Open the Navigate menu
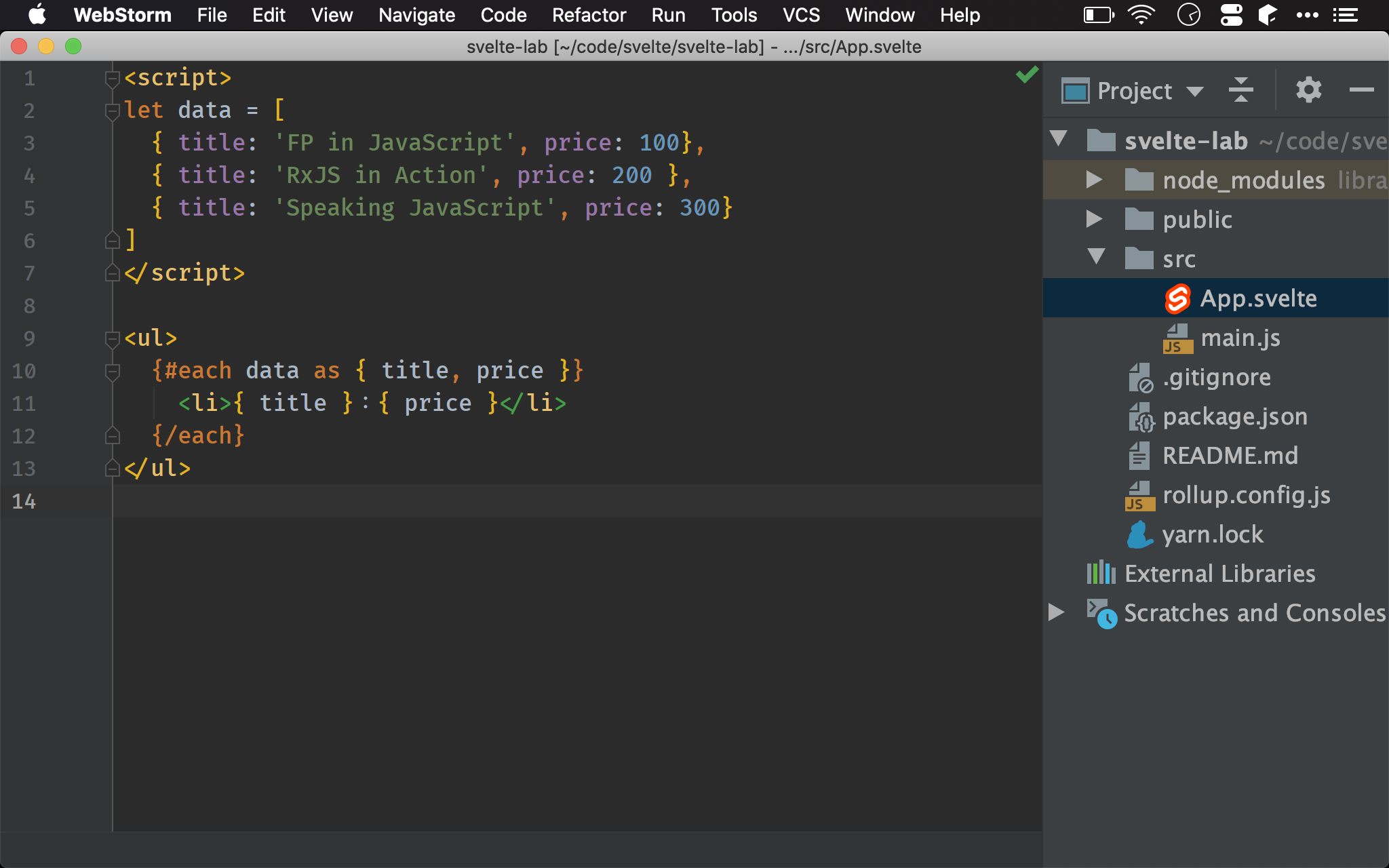 pyautogui.click(x=416, y=15)
